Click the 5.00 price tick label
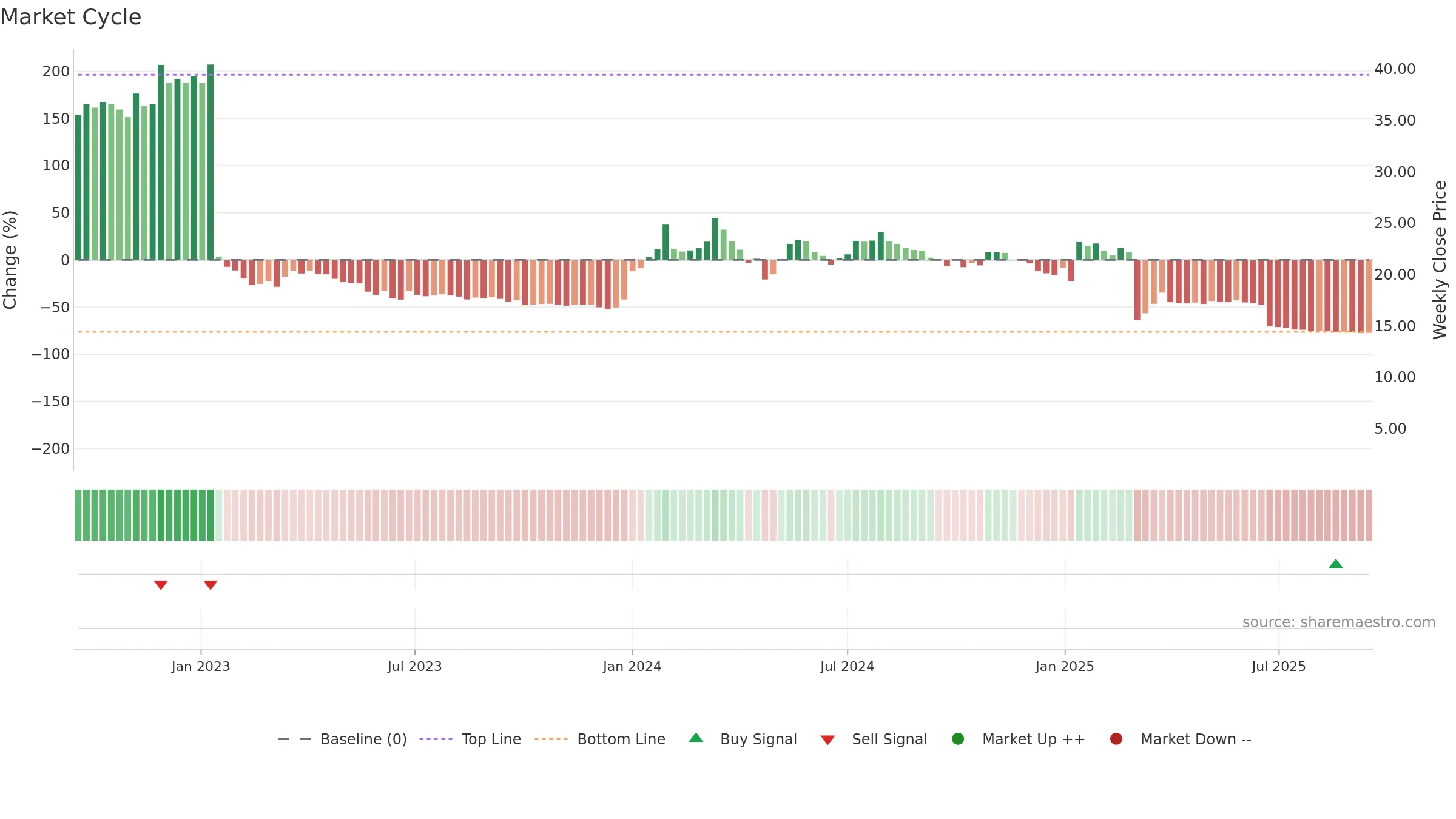 [1390, 428]
